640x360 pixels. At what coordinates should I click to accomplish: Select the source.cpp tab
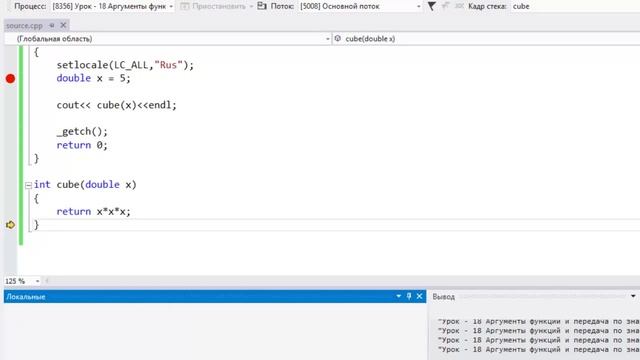point(24,25)
